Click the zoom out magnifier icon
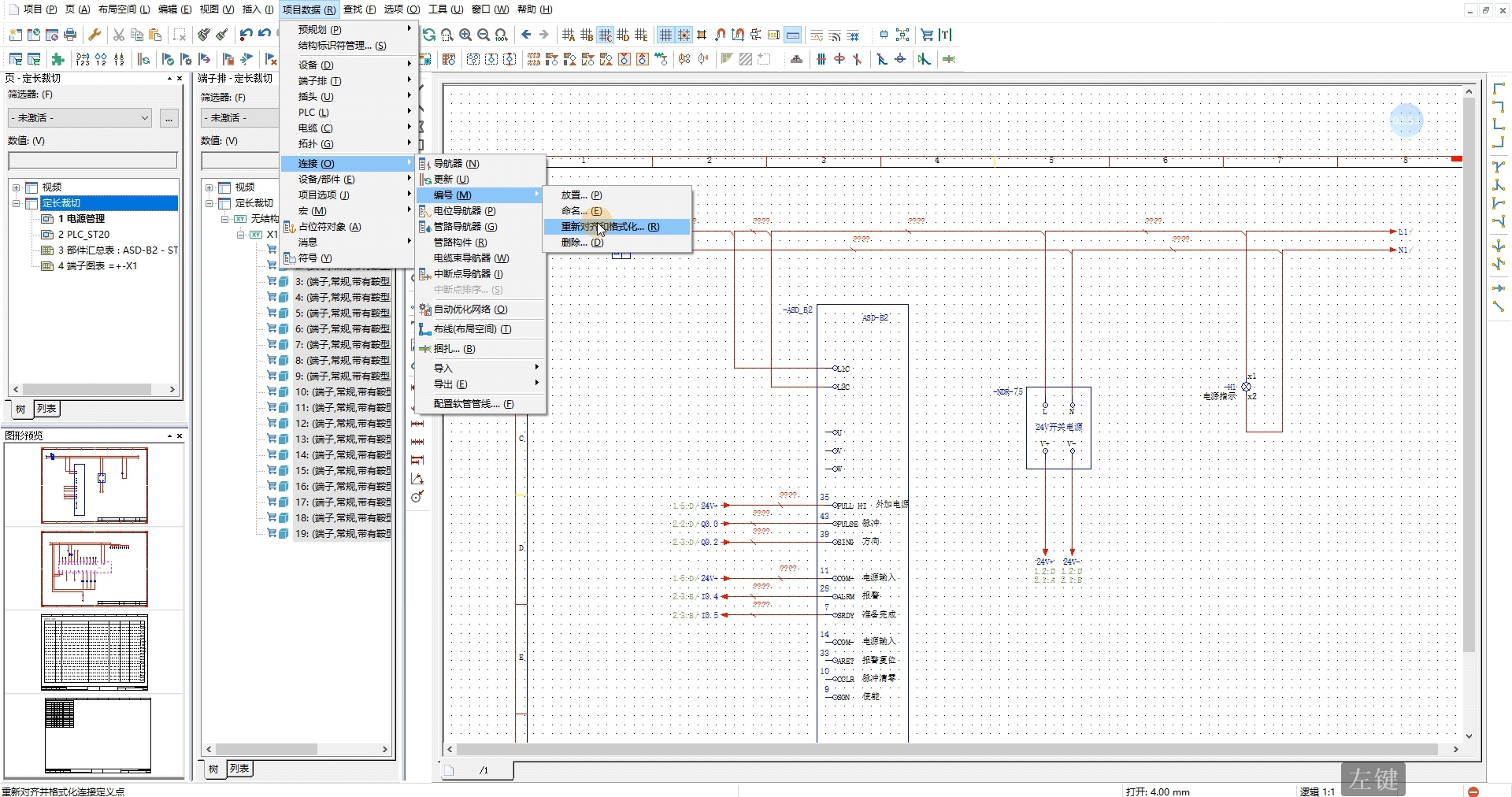The height and width of the screenshot is (797, 1512). pyautogui.click(x=483, y=35)
